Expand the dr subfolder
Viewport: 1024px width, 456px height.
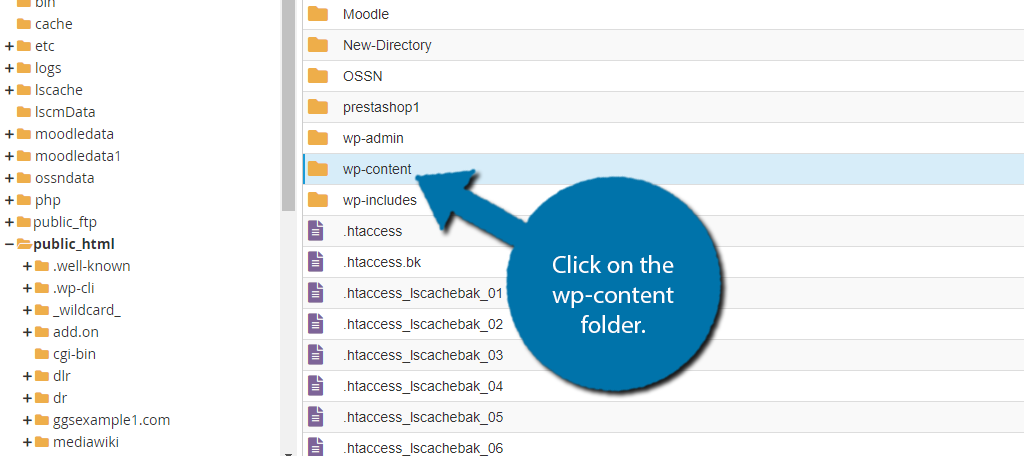[27, 399]
